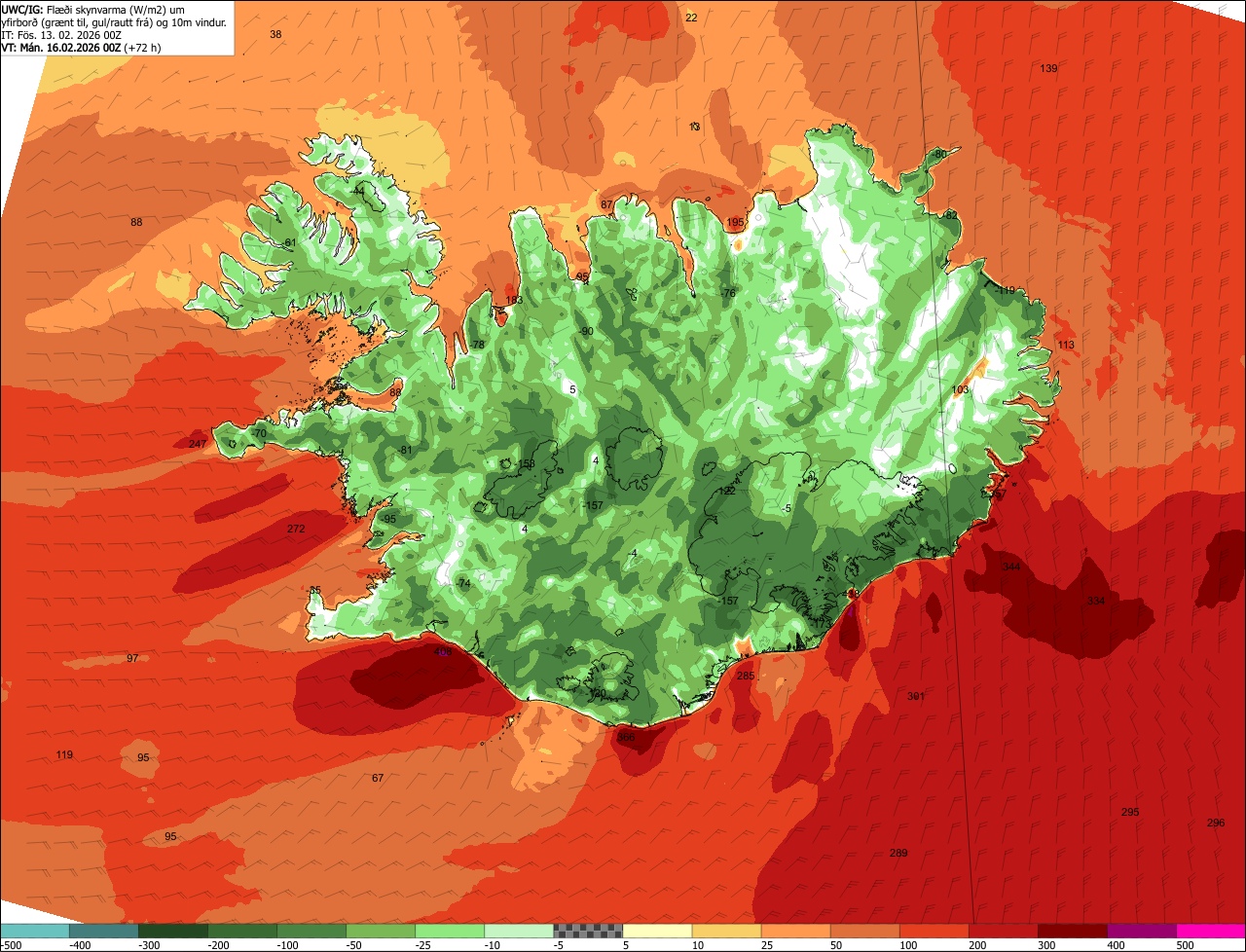The width and height of the screenshot is (1246, 952).
Task: Click the value 67 south of the coast
Action: (x=378, y=778)
